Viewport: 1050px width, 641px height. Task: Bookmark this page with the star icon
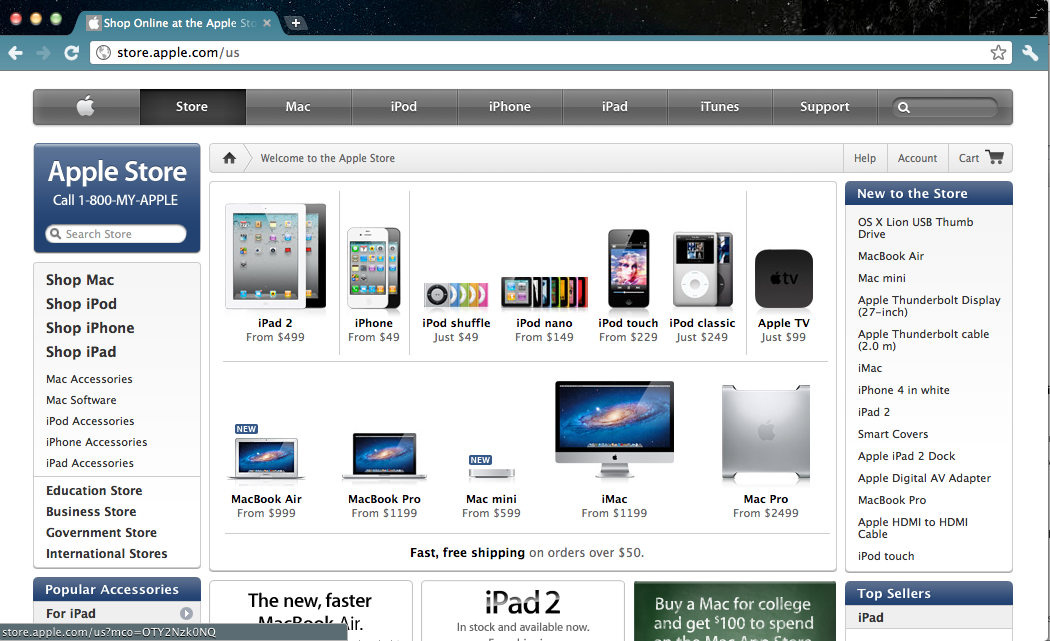[998, 52]
